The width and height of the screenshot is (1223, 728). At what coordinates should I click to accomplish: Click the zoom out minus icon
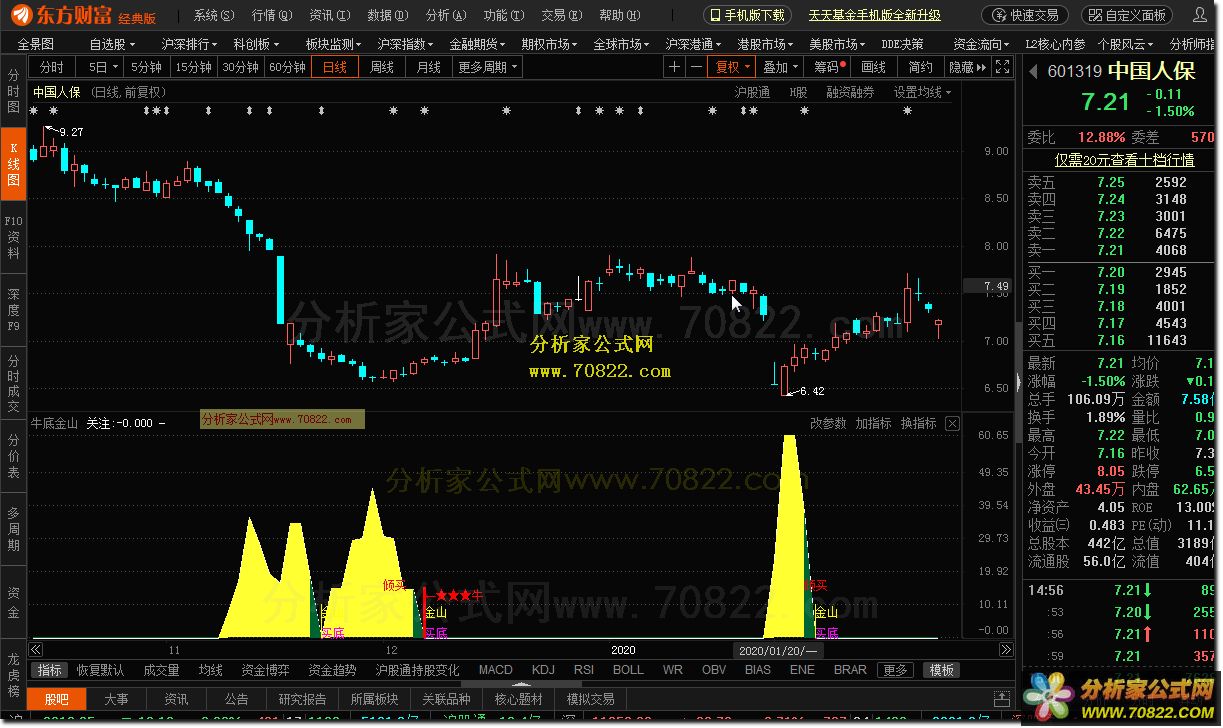tap(696, 67)
